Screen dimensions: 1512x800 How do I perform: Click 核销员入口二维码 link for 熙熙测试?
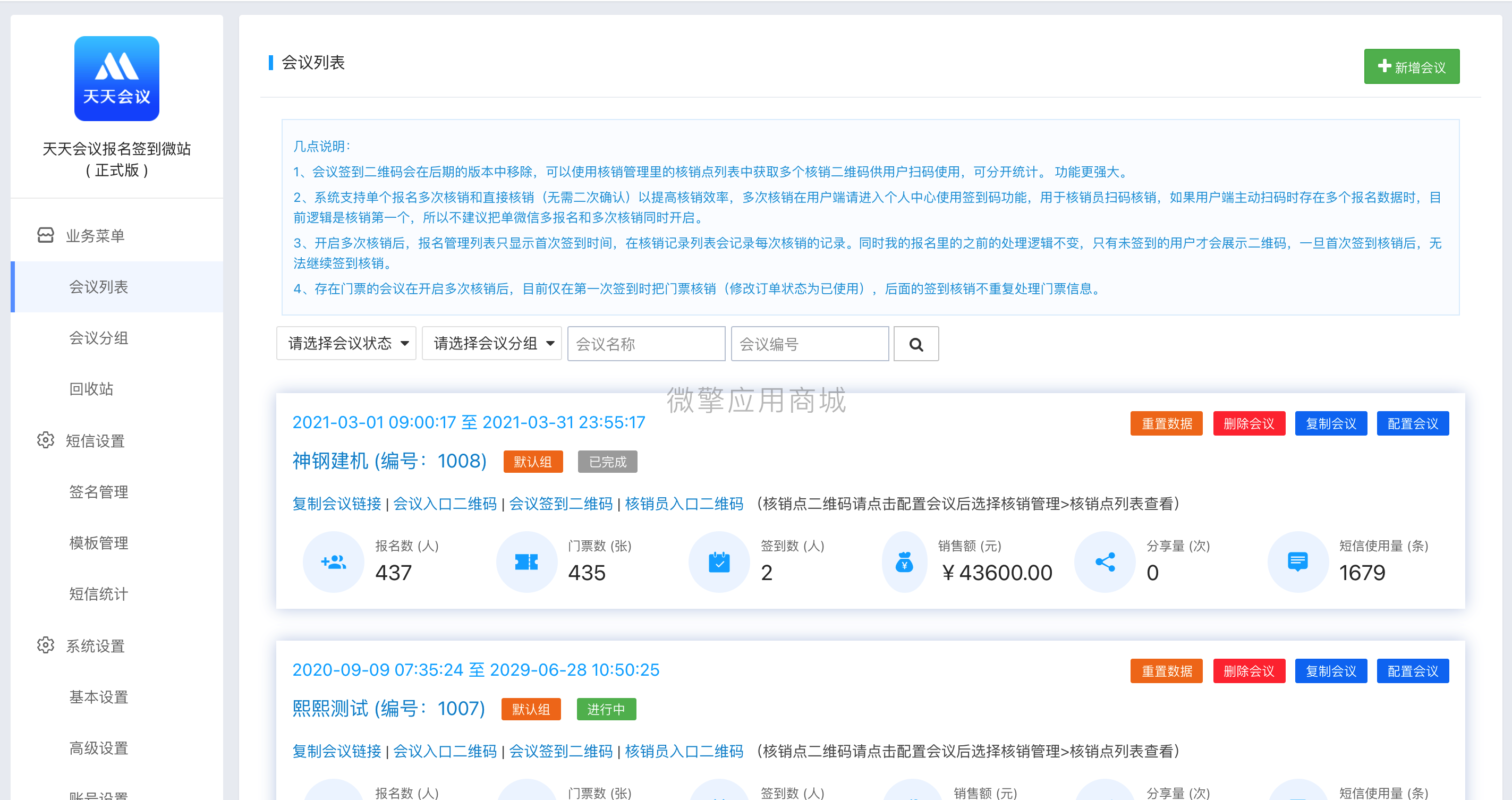coord(684,751)
